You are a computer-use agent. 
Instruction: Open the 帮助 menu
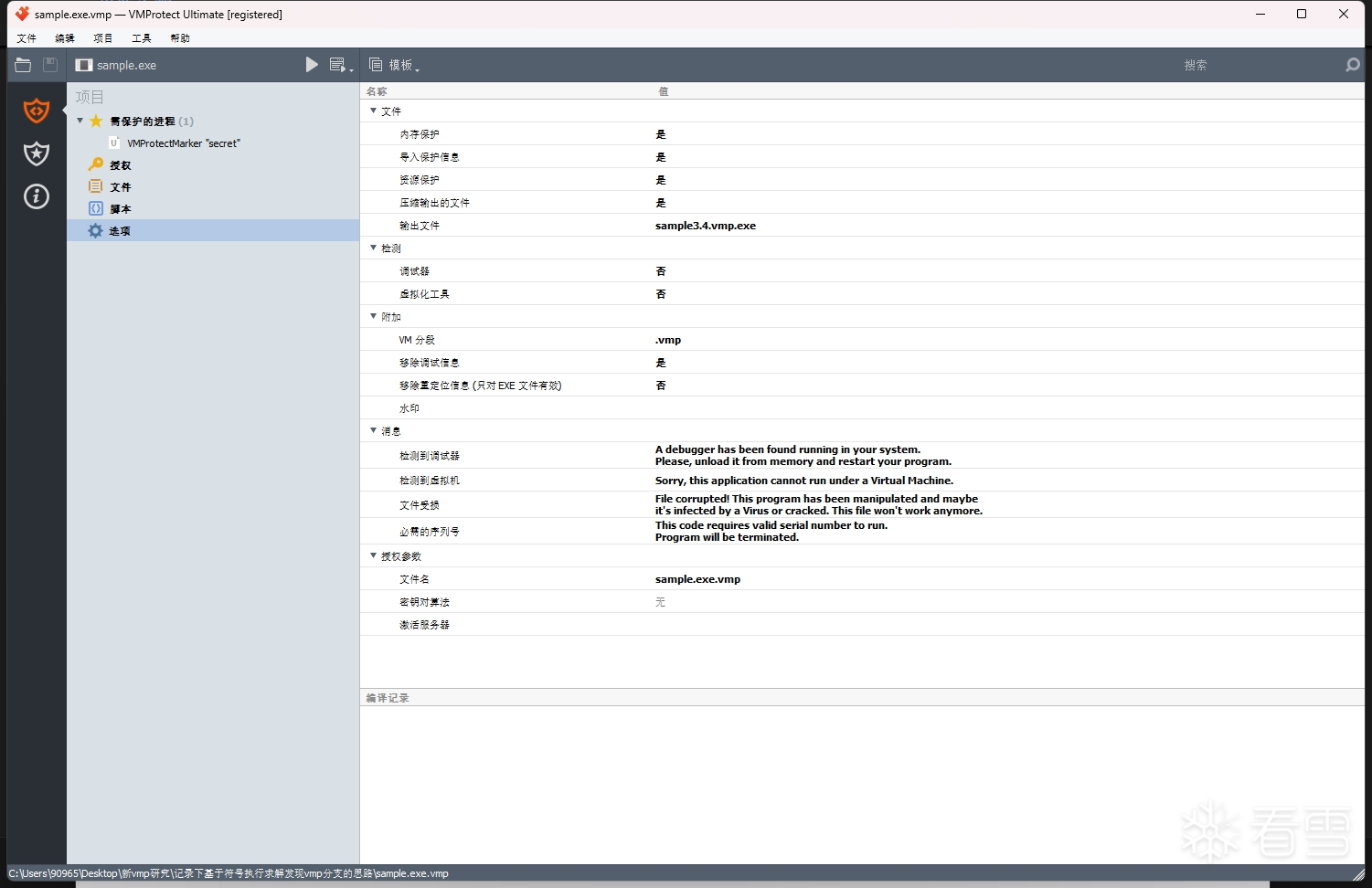pyautogui.click(x=180, y=38)
